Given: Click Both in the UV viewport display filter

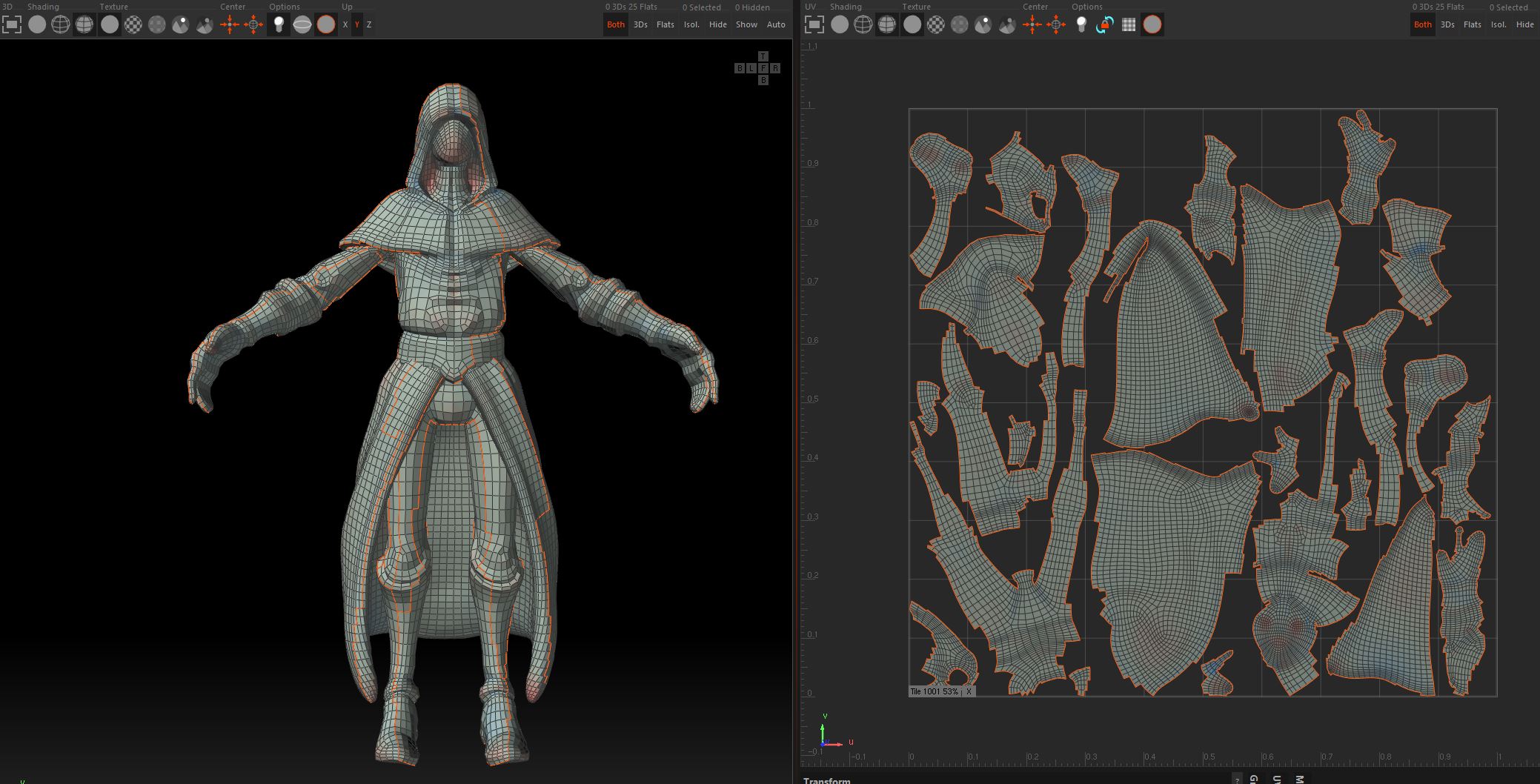Looking at the screenshot, I should [x=1423, y=24].
